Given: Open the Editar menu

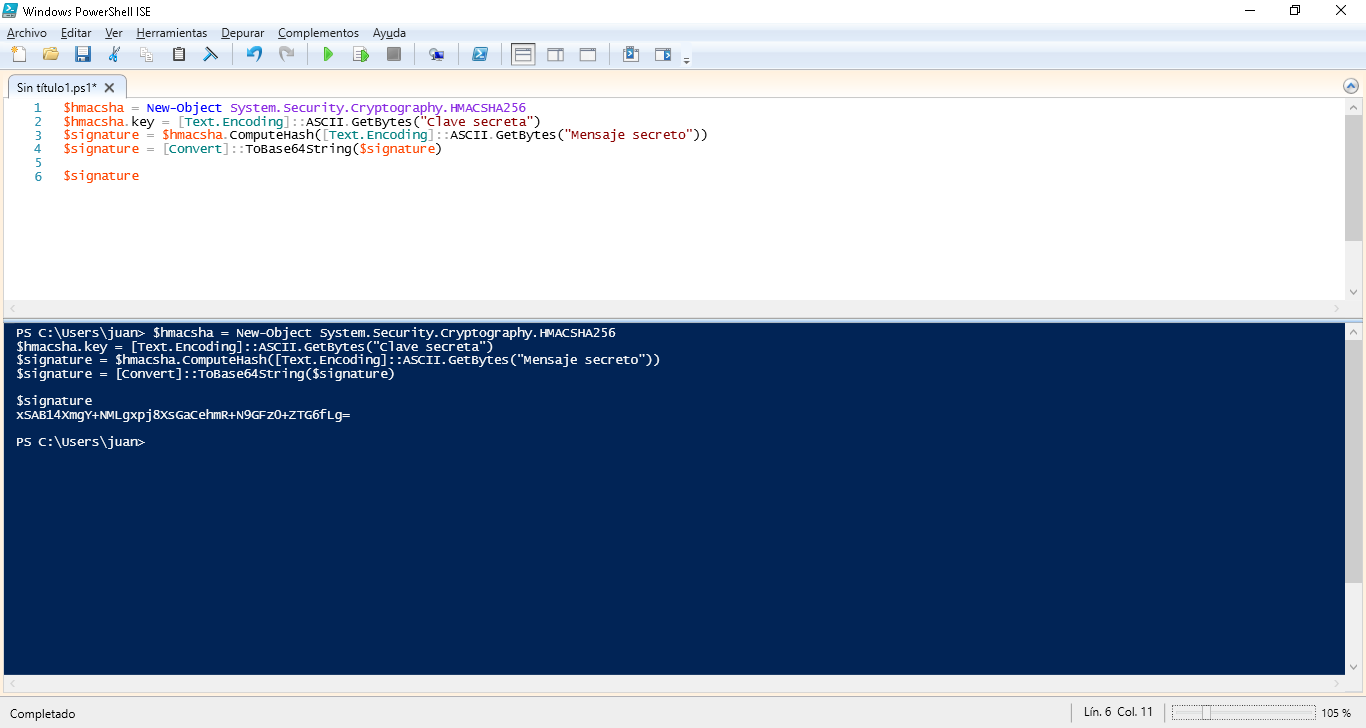Looking at the screenshot, I should [76, 33].
